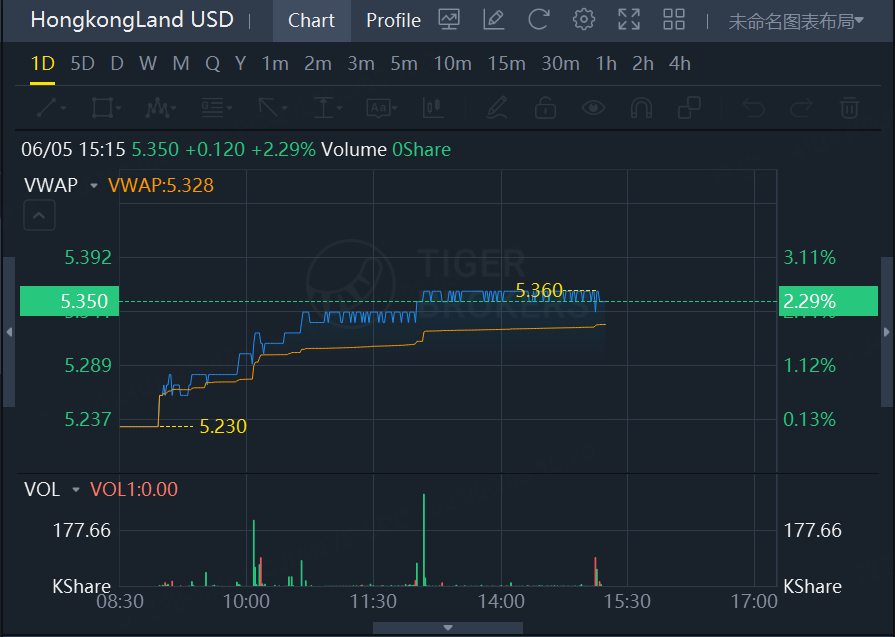The image size is (895, 637).
Task: Delete drawings with the trash icon
Action: coord(849,107)
